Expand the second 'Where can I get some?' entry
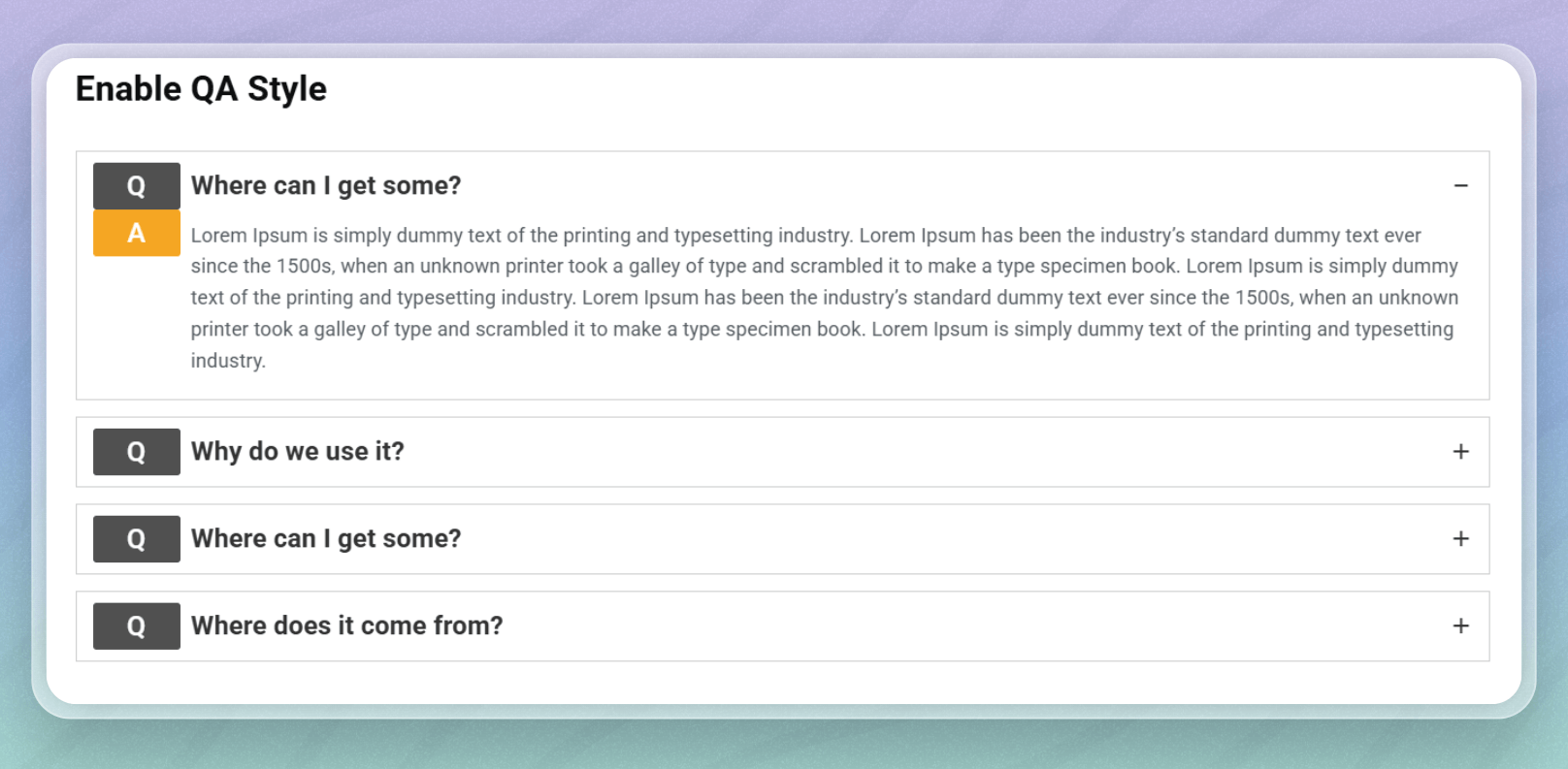The image size is (1568, 769). 1459,539
